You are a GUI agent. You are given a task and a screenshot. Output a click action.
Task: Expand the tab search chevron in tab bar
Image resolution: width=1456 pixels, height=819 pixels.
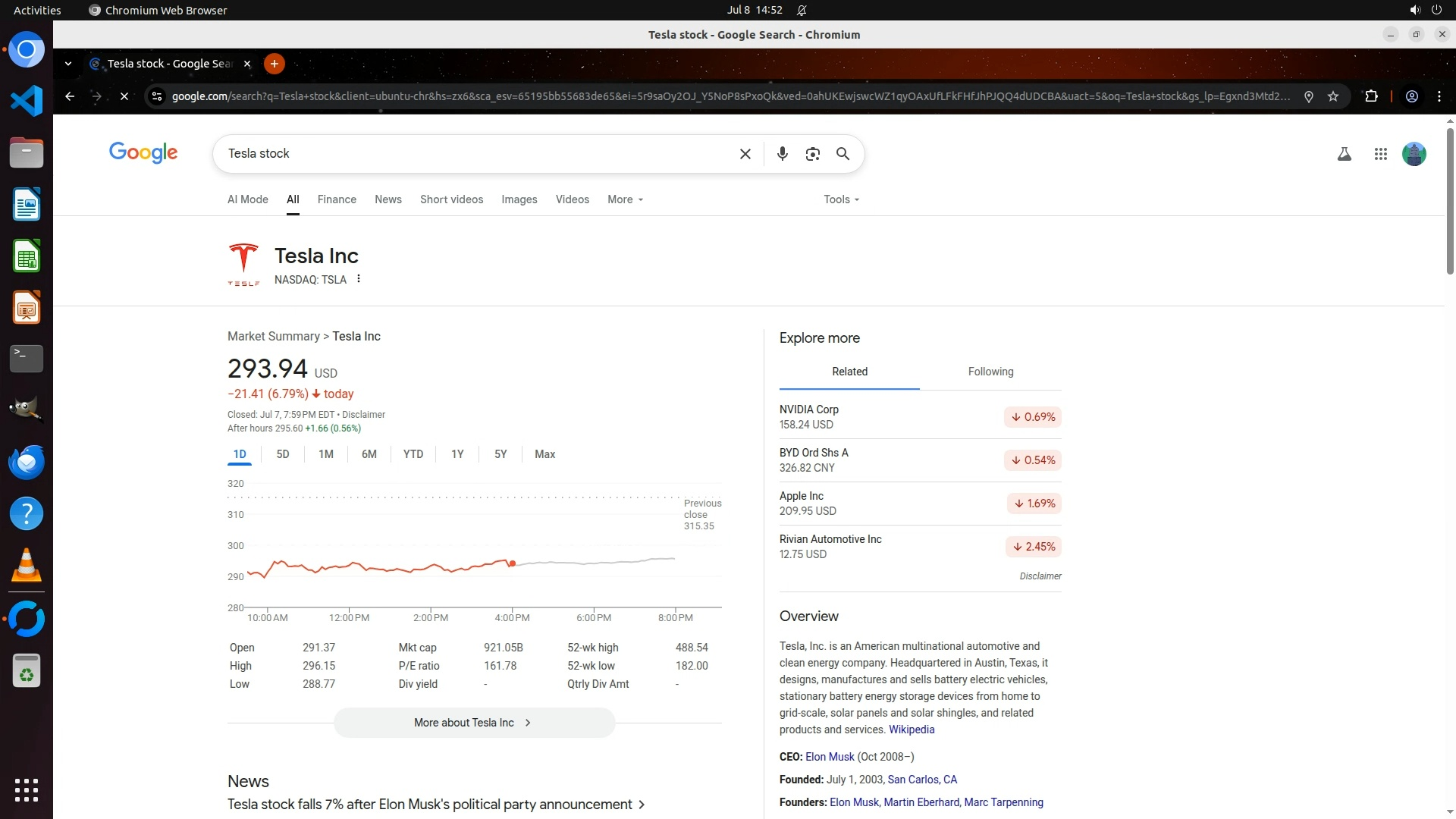pos(68,64)
